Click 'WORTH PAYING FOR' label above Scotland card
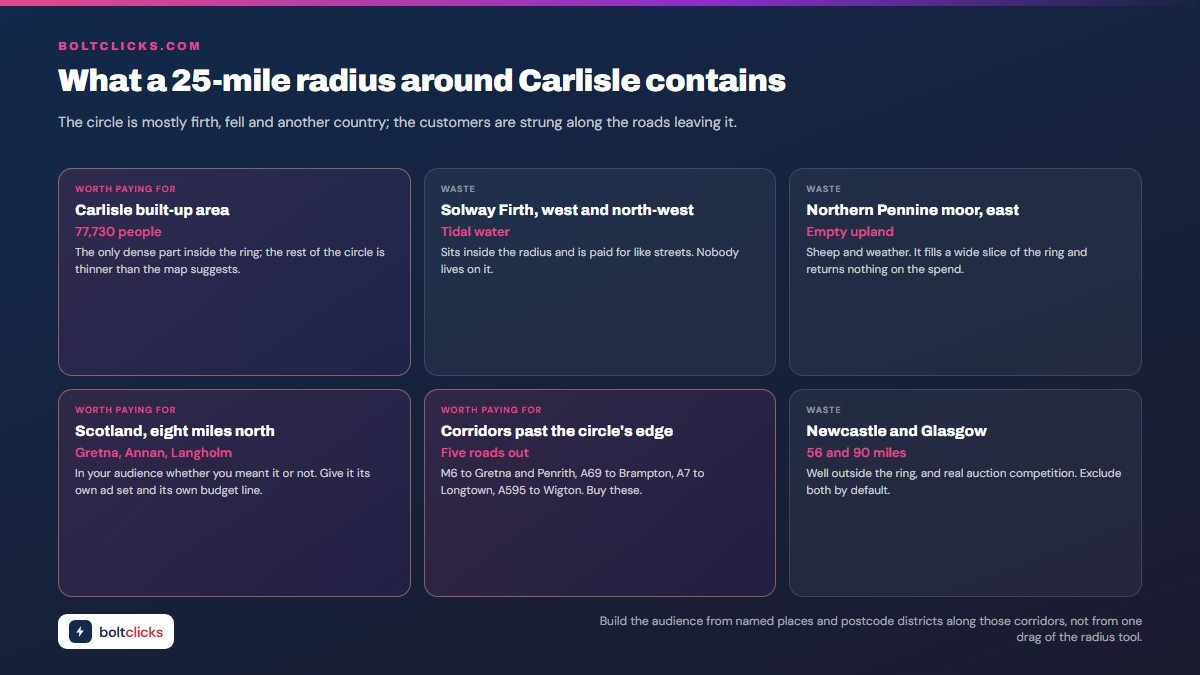 click(125, 410)
